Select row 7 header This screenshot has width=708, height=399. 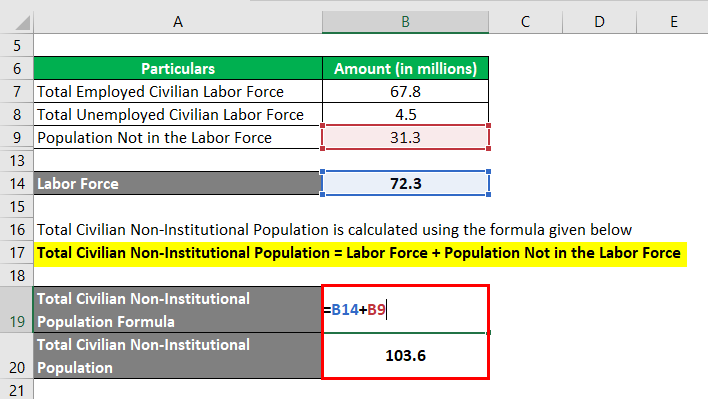coord(17,92)
